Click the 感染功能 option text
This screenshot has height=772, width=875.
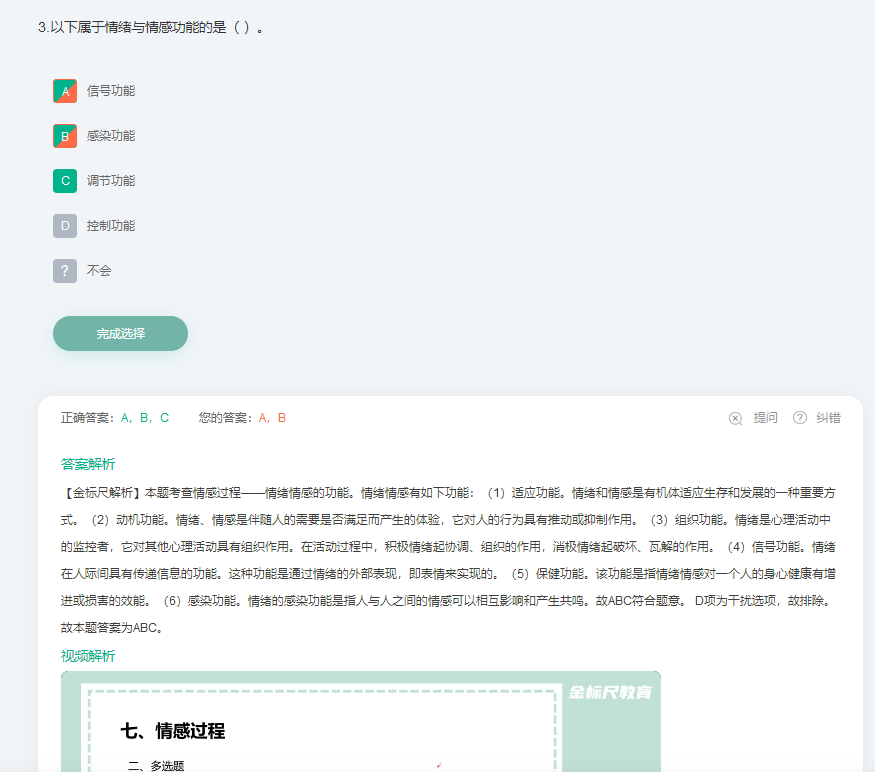pyautogui.click(x=111, y=136)
